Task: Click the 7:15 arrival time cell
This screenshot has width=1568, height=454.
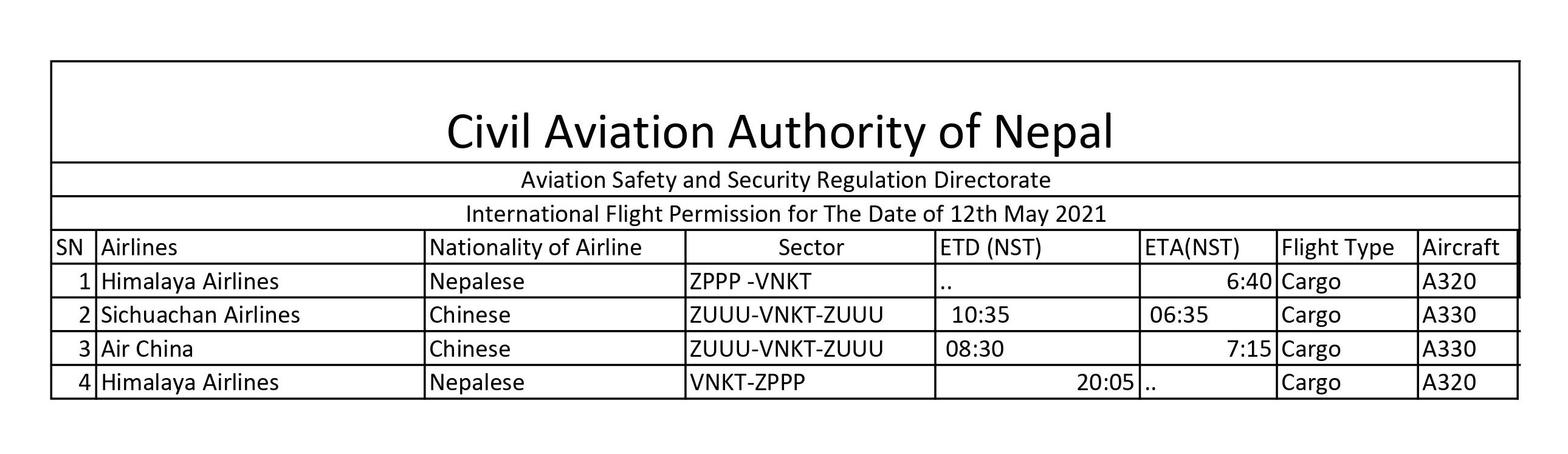Action: click(x=1249, y=349)
